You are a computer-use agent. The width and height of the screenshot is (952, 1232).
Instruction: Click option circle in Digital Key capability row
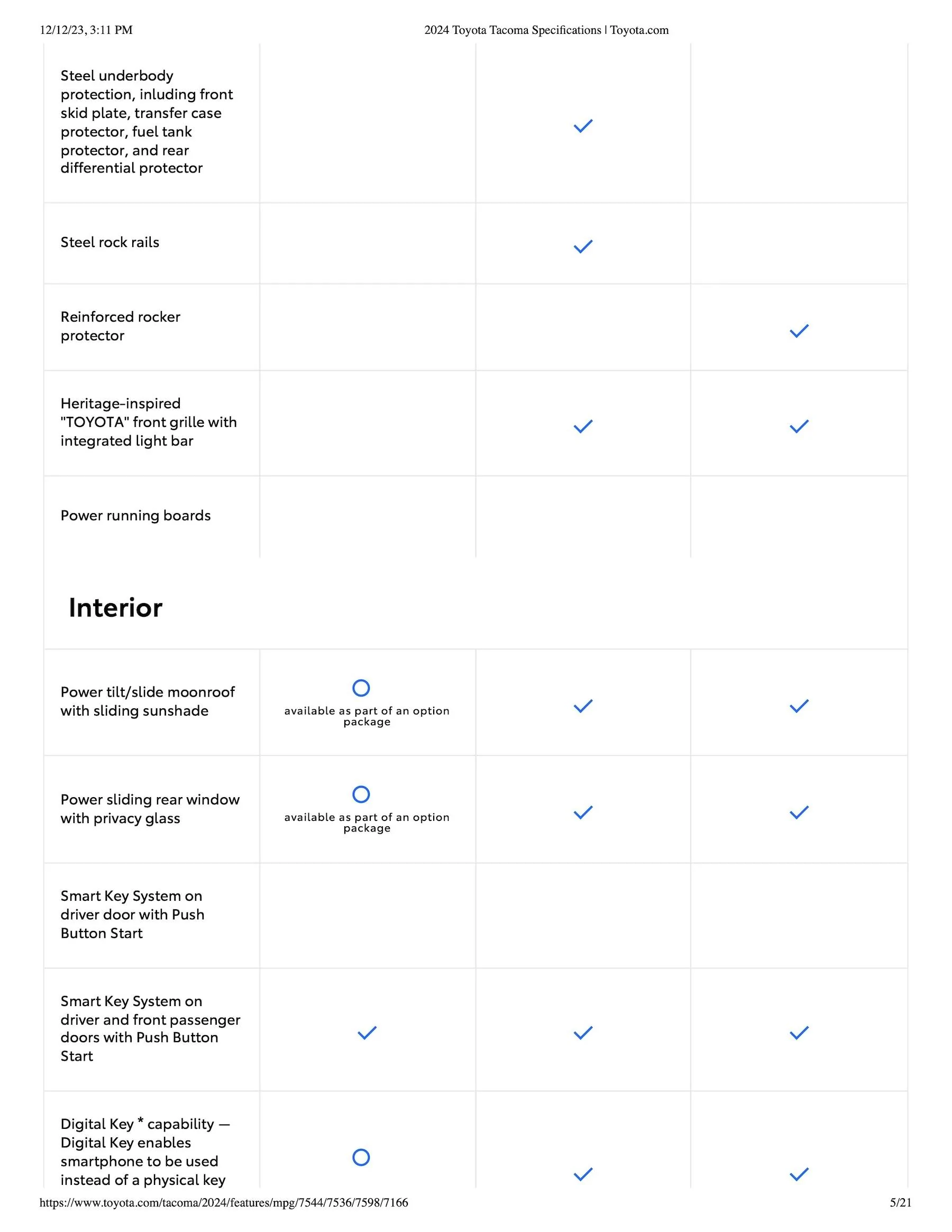(361, 1157)
